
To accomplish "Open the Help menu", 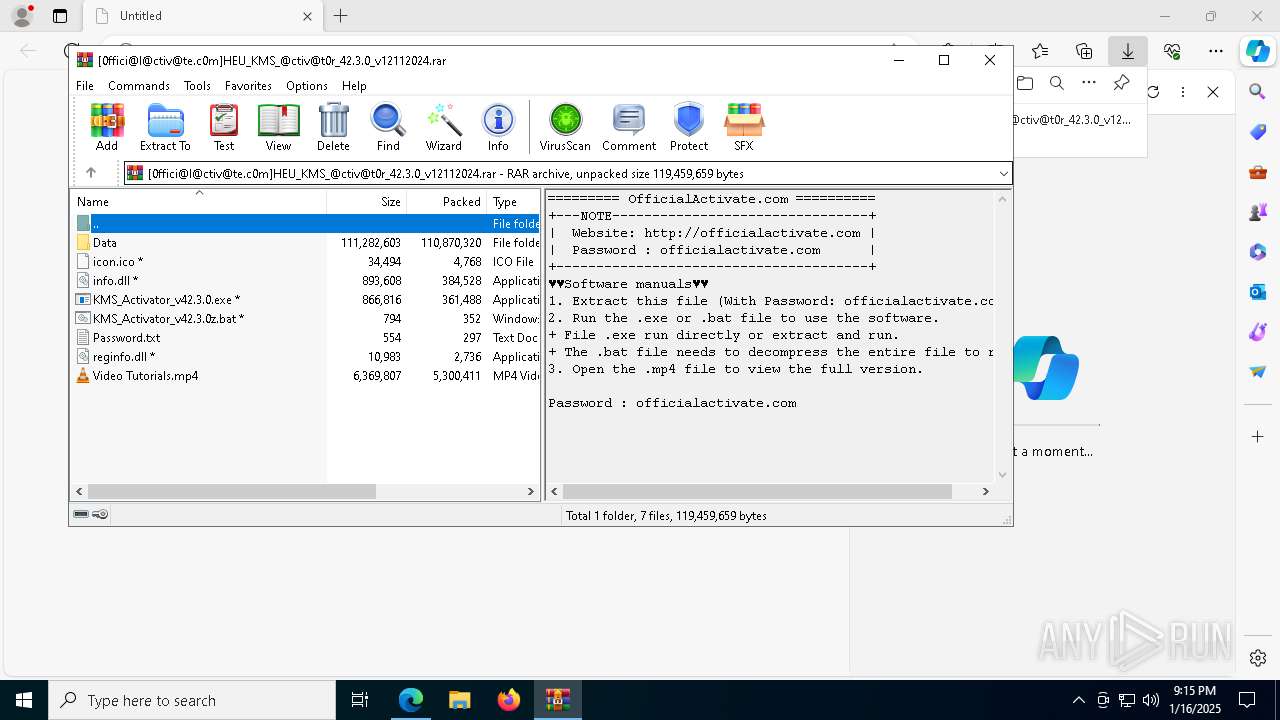I will [354, 86].
